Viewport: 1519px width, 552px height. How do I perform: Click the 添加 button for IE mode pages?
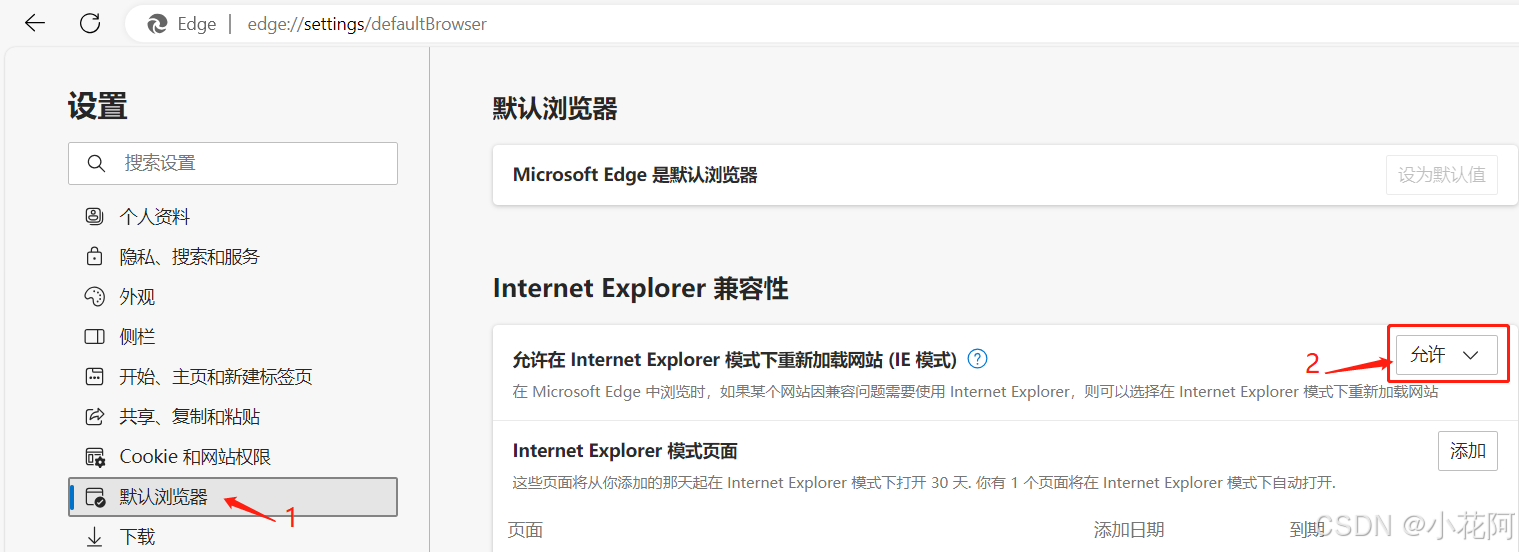(1467, 451)
